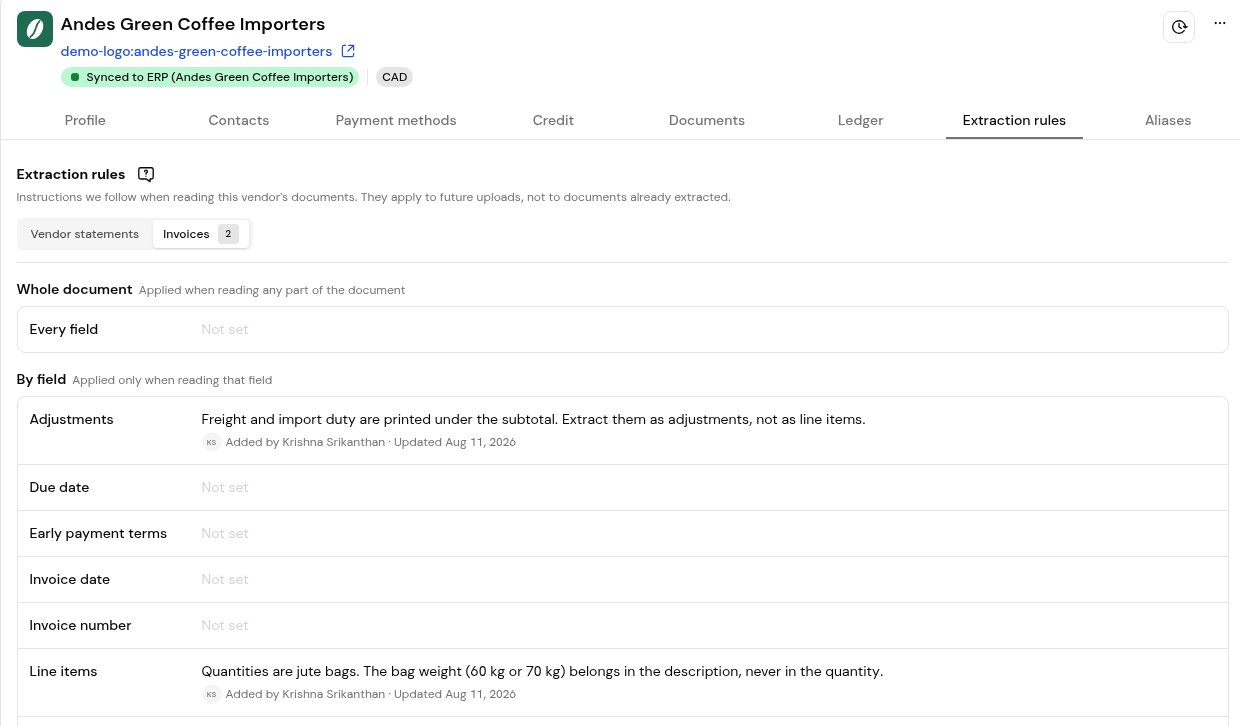Click 'Added by Krishna Srikanthan' under Adjustments

305,442
